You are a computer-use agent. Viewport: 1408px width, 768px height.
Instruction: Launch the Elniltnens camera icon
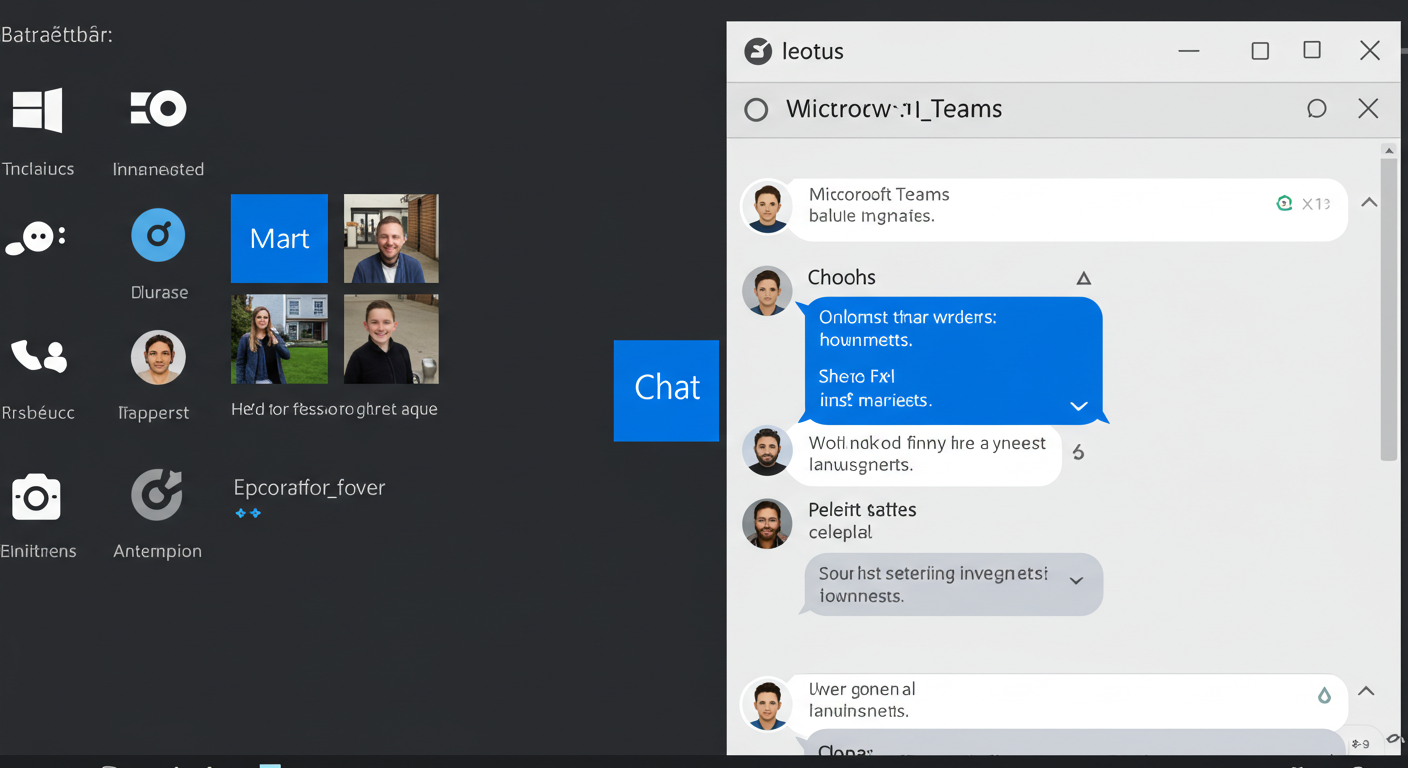pyautogui.click(x=35, y=496)
